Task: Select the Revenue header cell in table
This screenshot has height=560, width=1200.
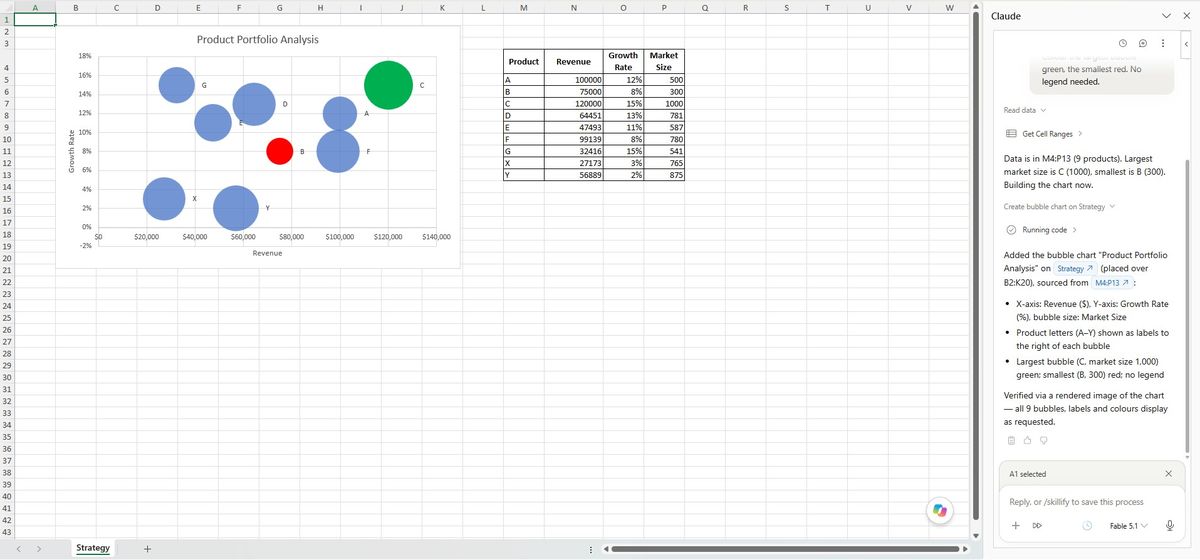Action: point(573,61)
